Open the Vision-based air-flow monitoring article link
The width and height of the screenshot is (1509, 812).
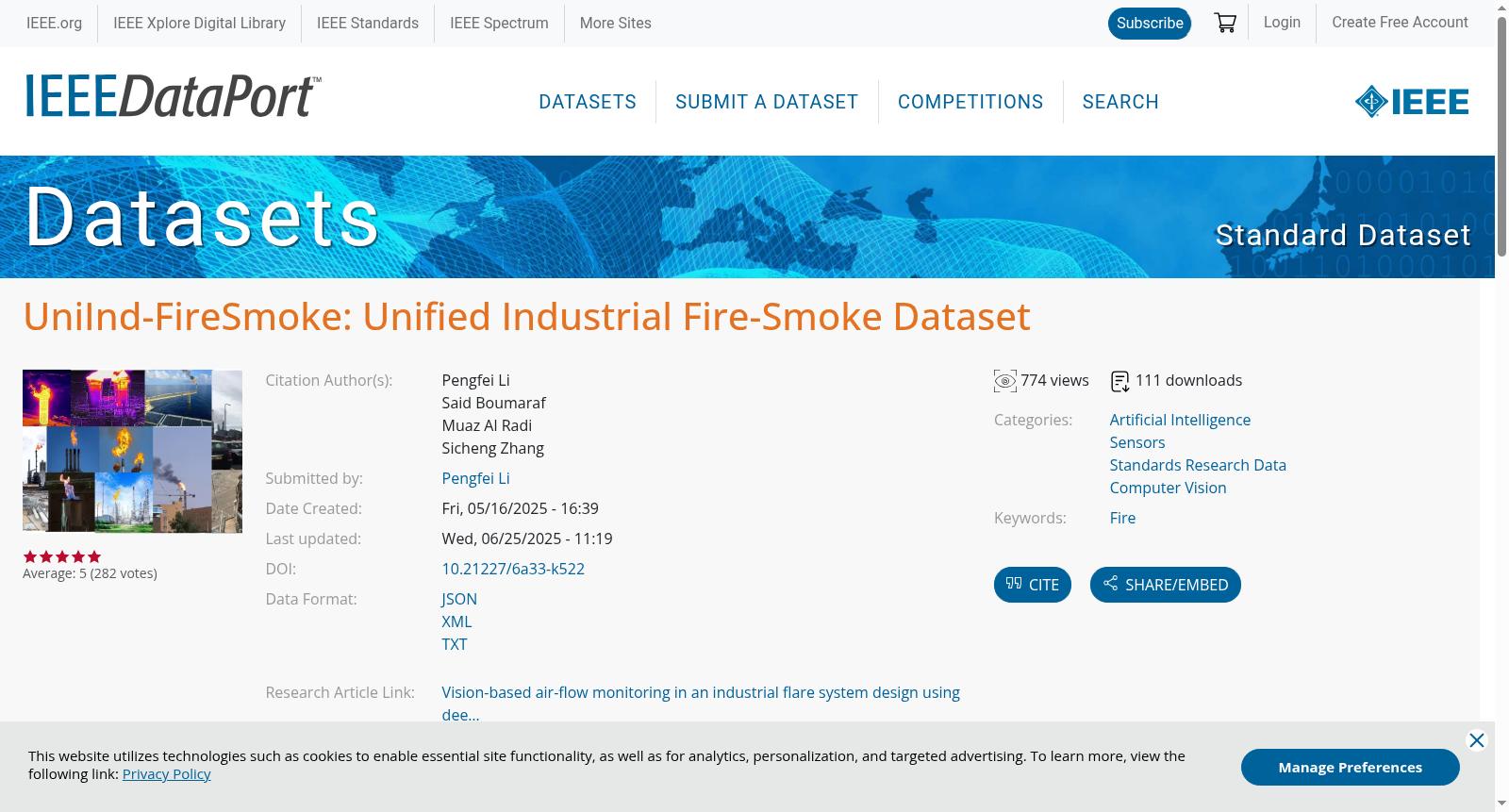point(701,704)
